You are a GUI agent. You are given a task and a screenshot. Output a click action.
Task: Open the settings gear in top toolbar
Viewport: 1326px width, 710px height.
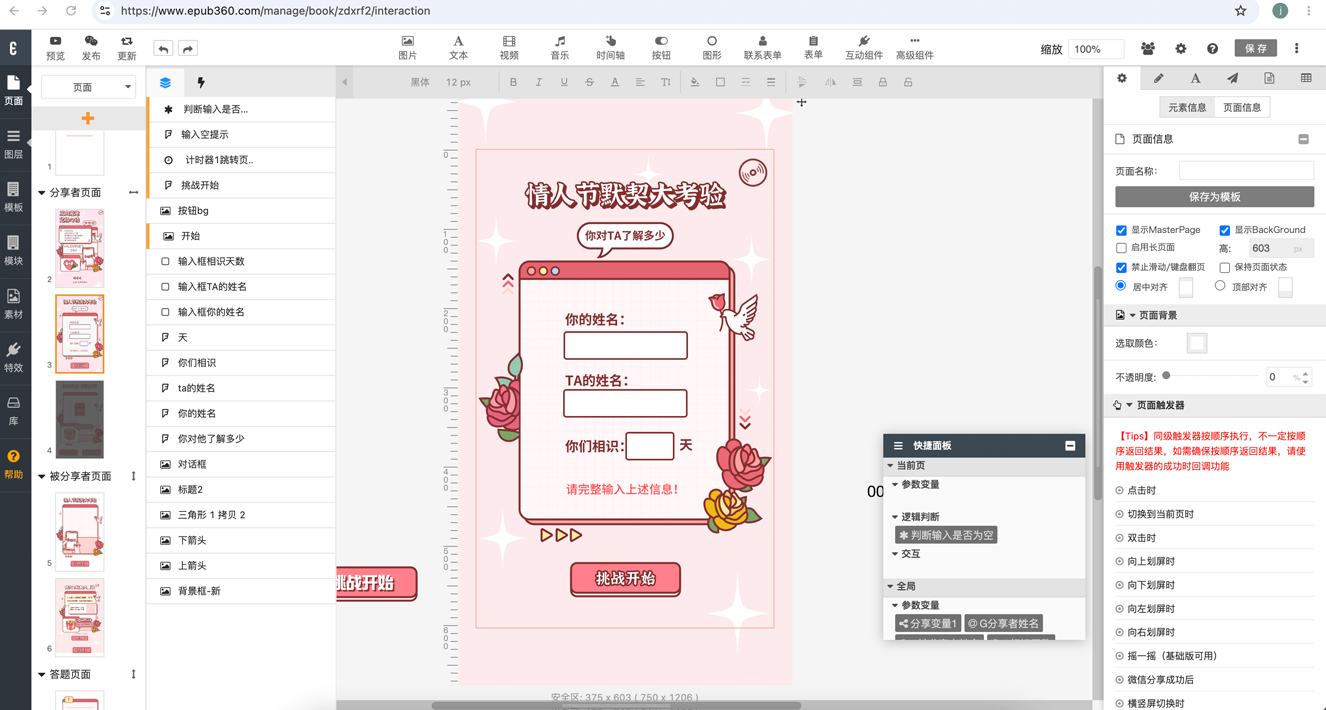coord(1180,48)
